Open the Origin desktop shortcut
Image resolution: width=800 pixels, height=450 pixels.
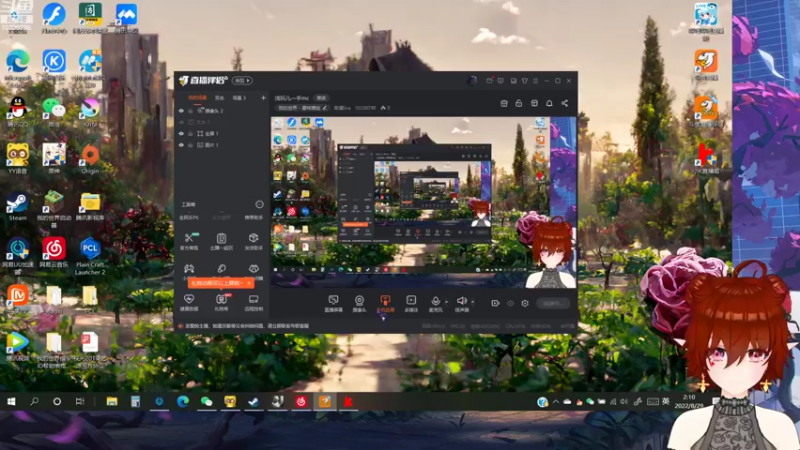[x=90, y=160]
